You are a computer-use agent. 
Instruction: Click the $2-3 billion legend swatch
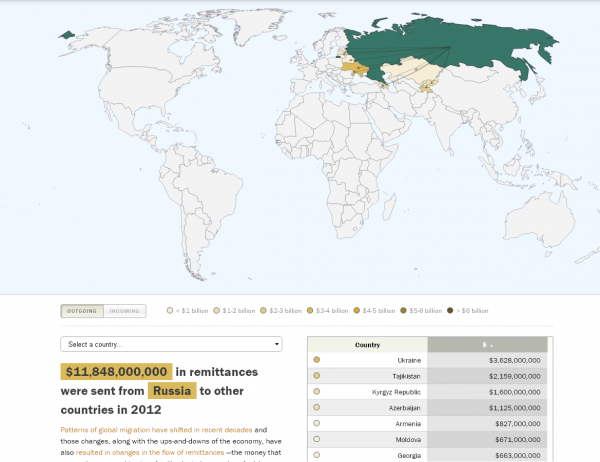coord(263,310)
